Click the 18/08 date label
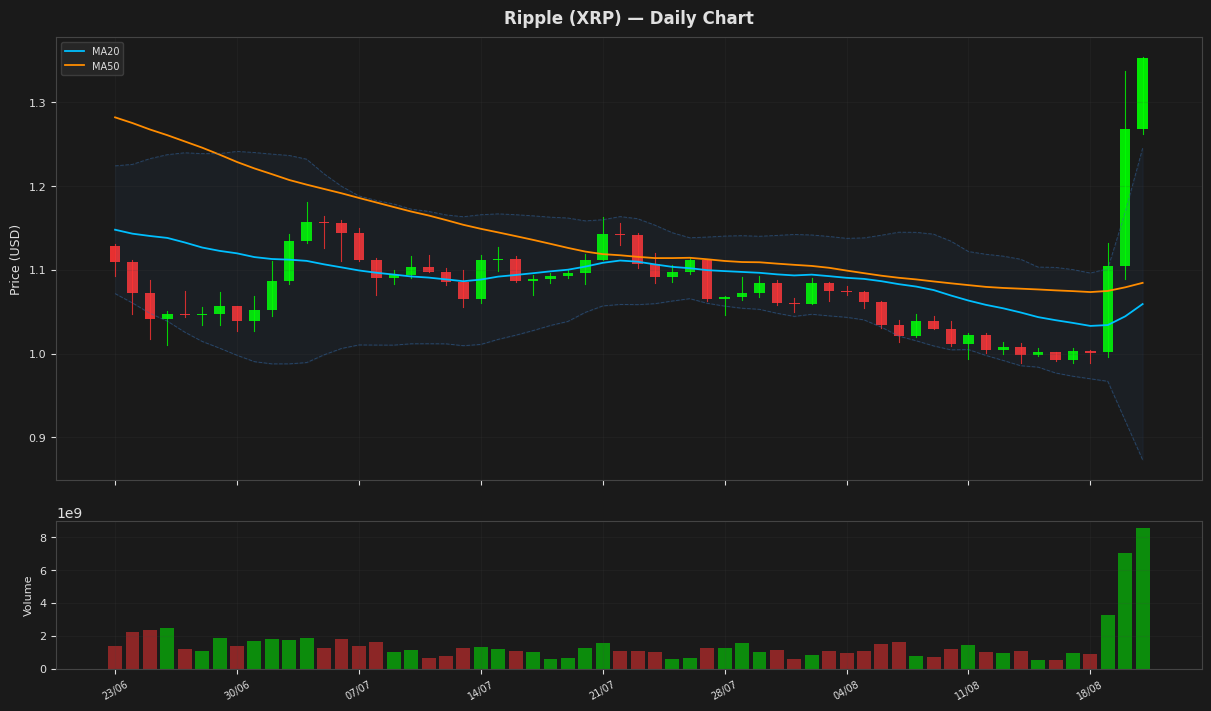 click(x=1090, y=689)
